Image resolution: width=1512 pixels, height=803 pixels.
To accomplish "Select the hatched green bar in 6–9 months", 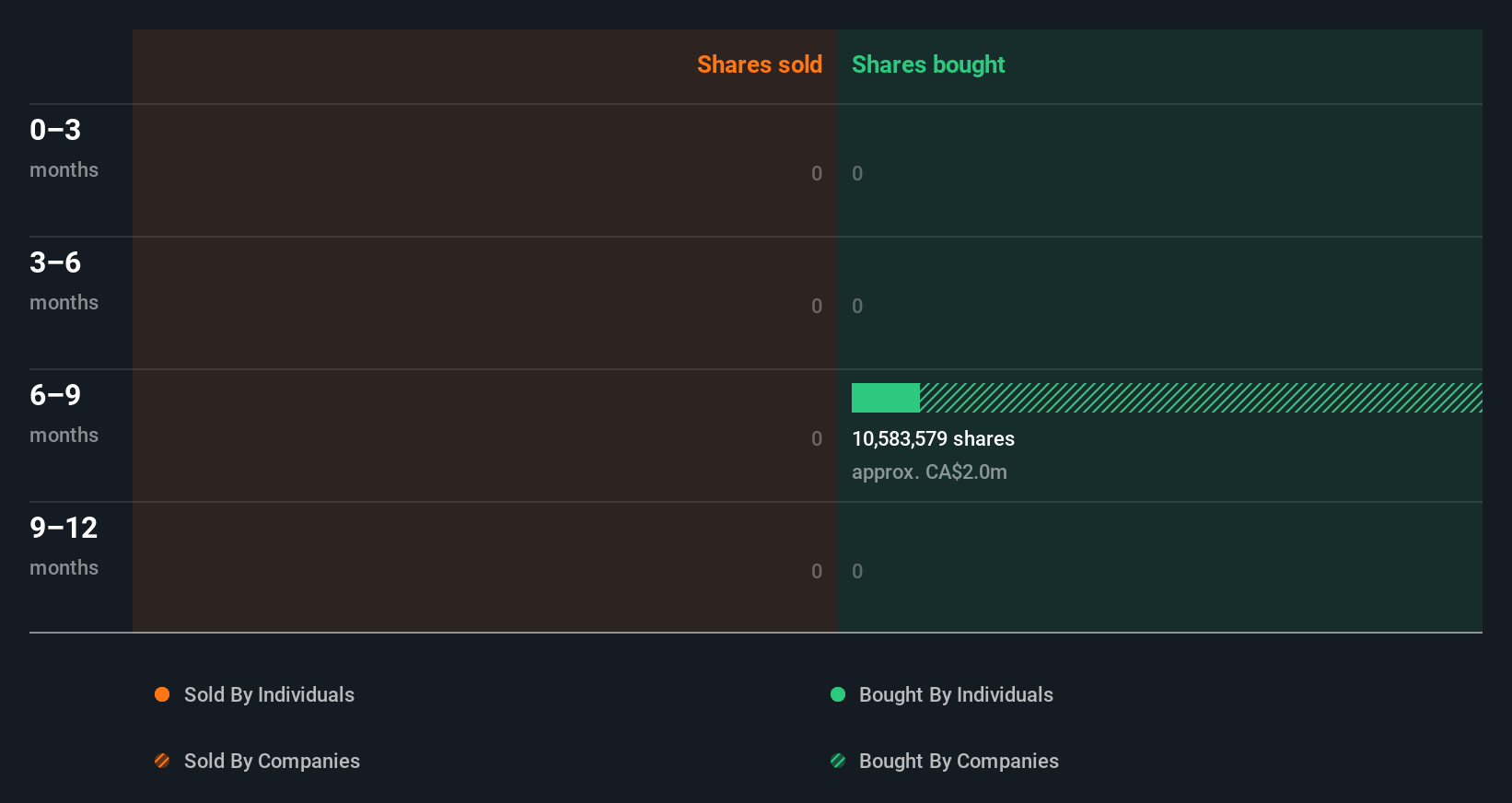I will point(1201,398).
